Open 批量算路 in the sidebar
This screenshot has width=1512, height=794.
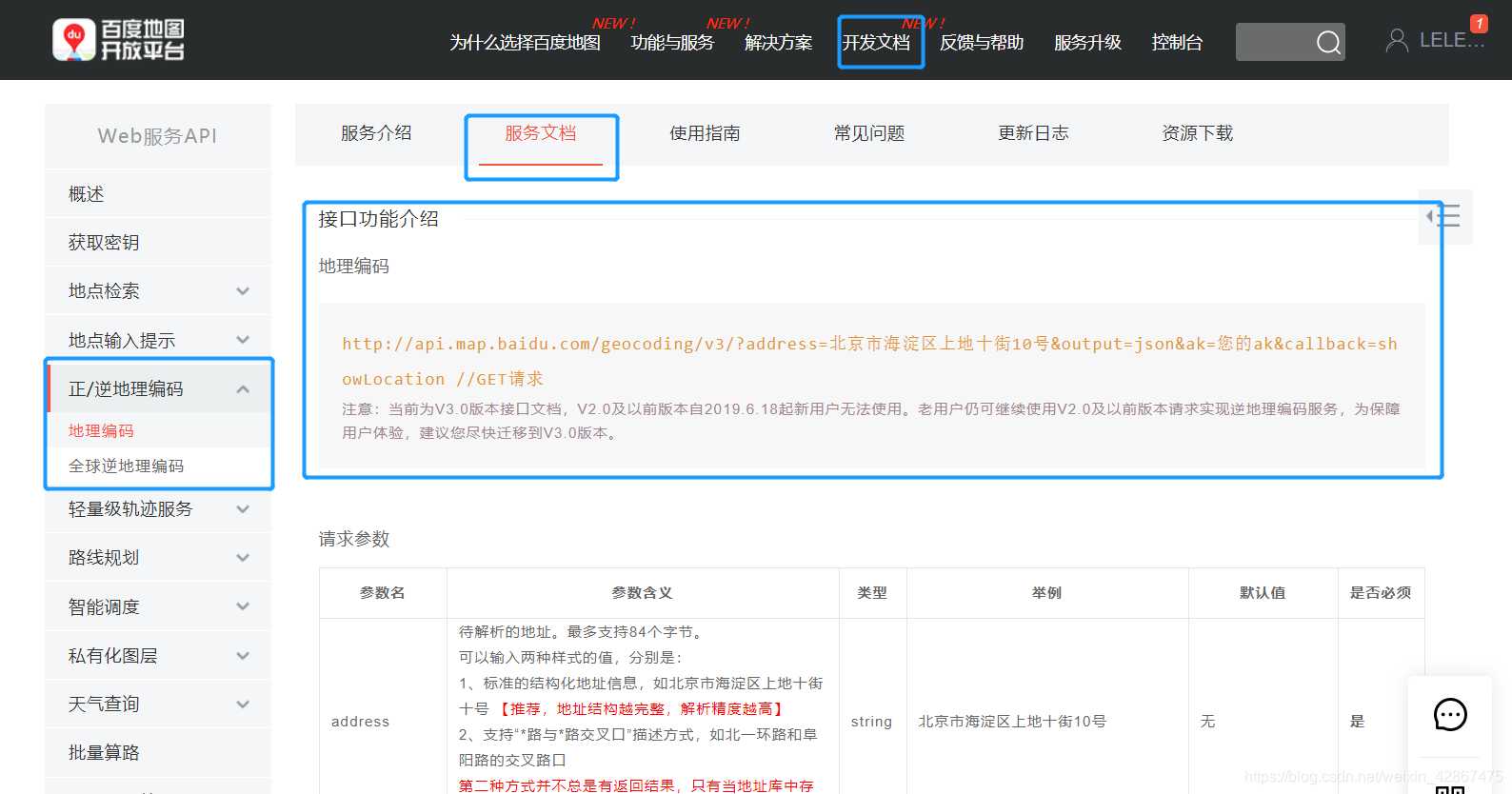(x=158, y=753)
